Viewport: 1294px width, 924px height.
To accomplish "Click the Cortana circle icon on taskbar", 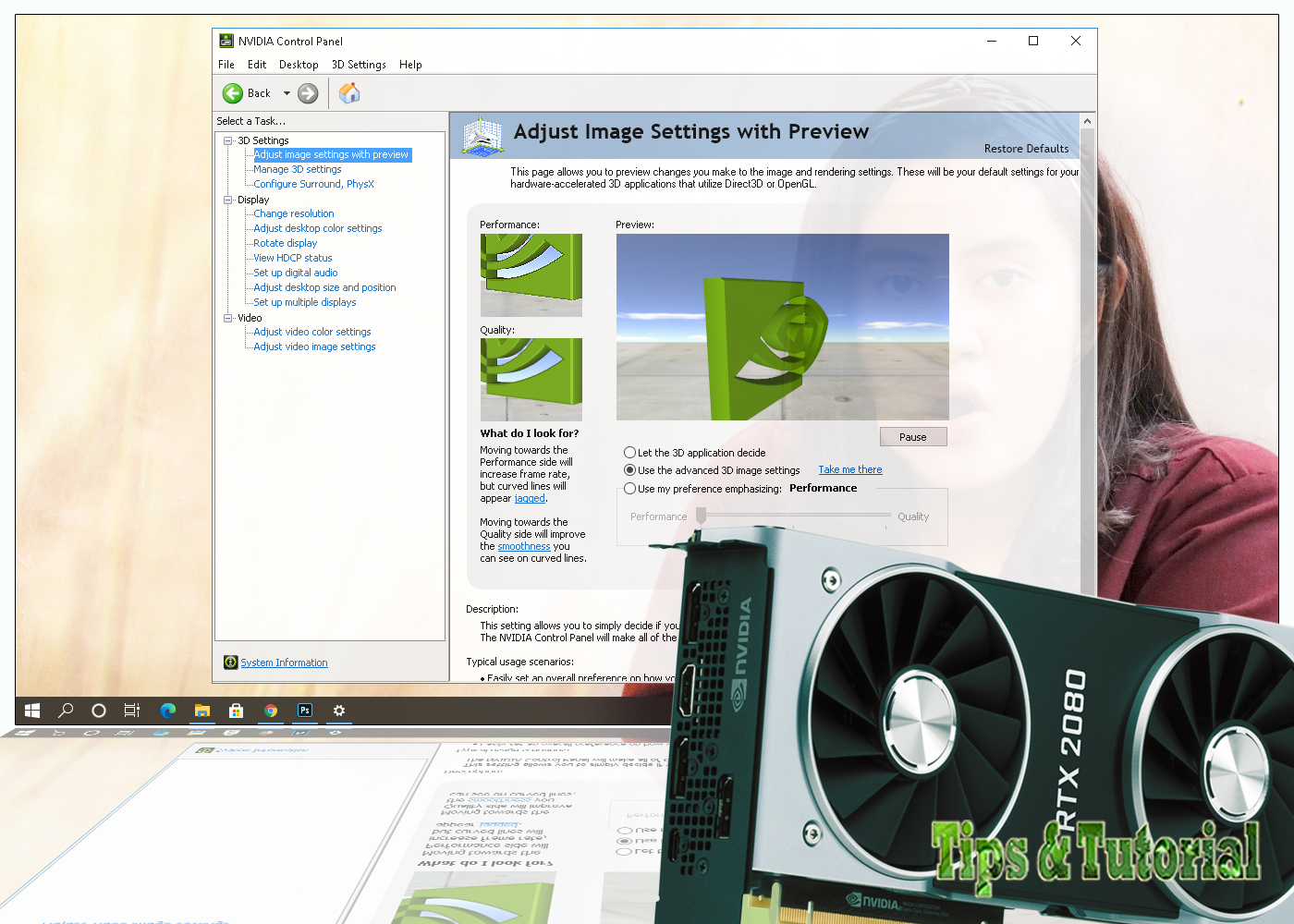I will 99,711.
